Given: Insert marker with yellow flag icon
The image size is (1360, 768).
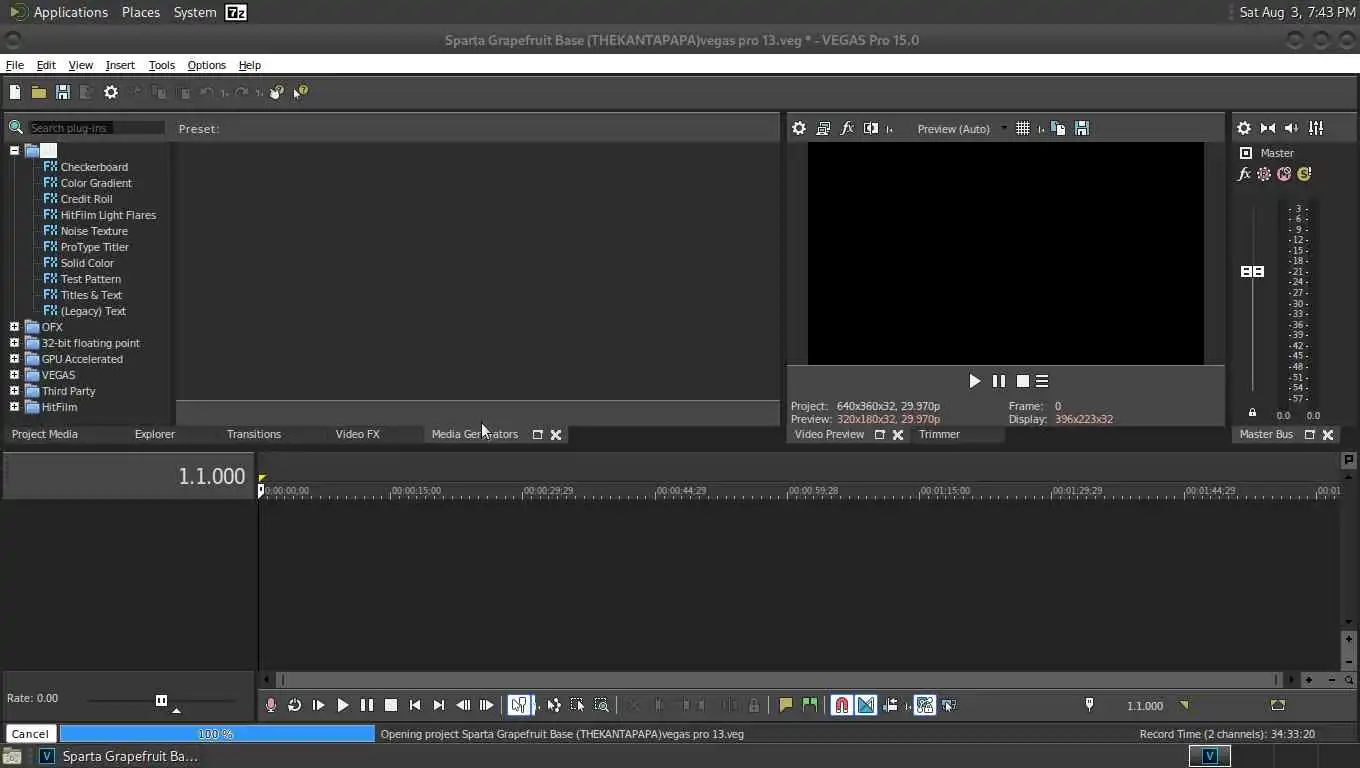Looking at the screenshot, I should (786, 705).
